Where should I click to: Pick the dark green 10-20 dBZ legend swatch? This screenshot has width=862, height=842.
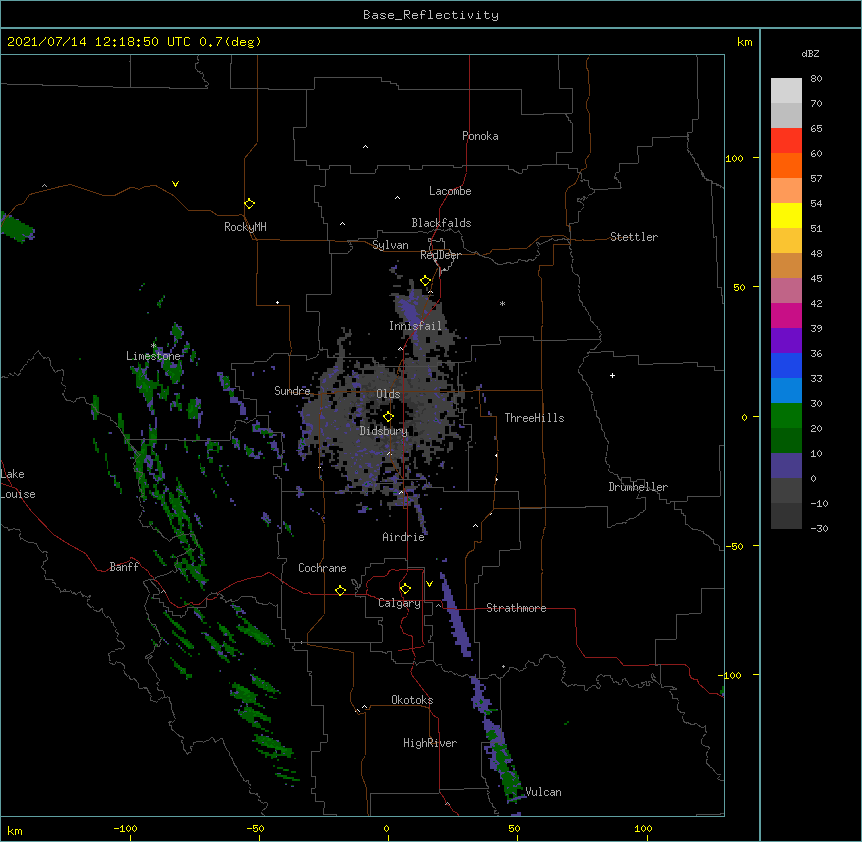786,441
